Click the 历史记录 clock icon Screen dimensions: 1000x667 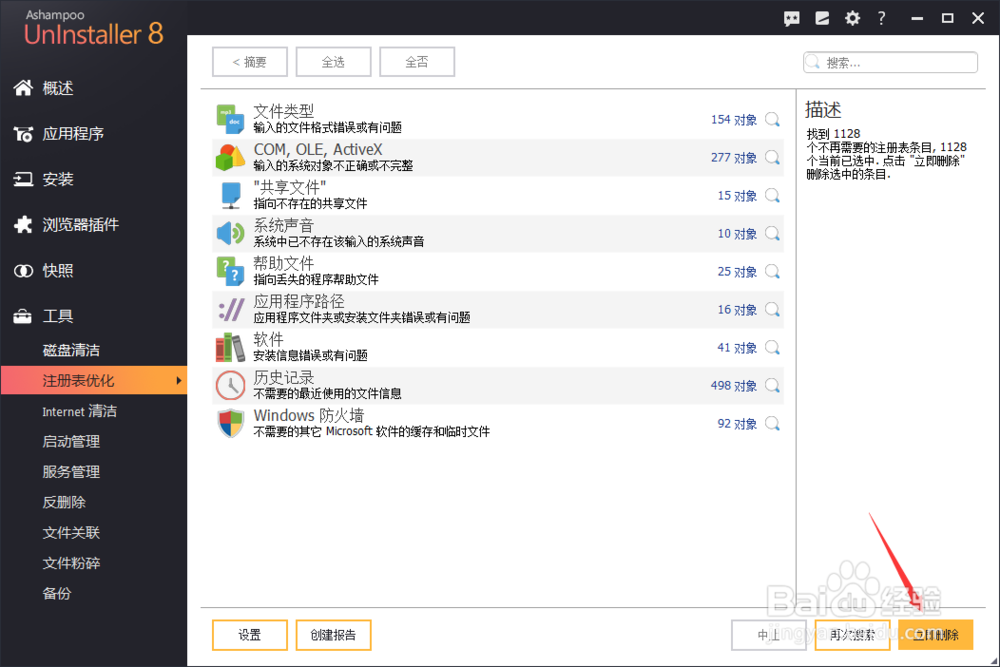(x=230, y=386)
